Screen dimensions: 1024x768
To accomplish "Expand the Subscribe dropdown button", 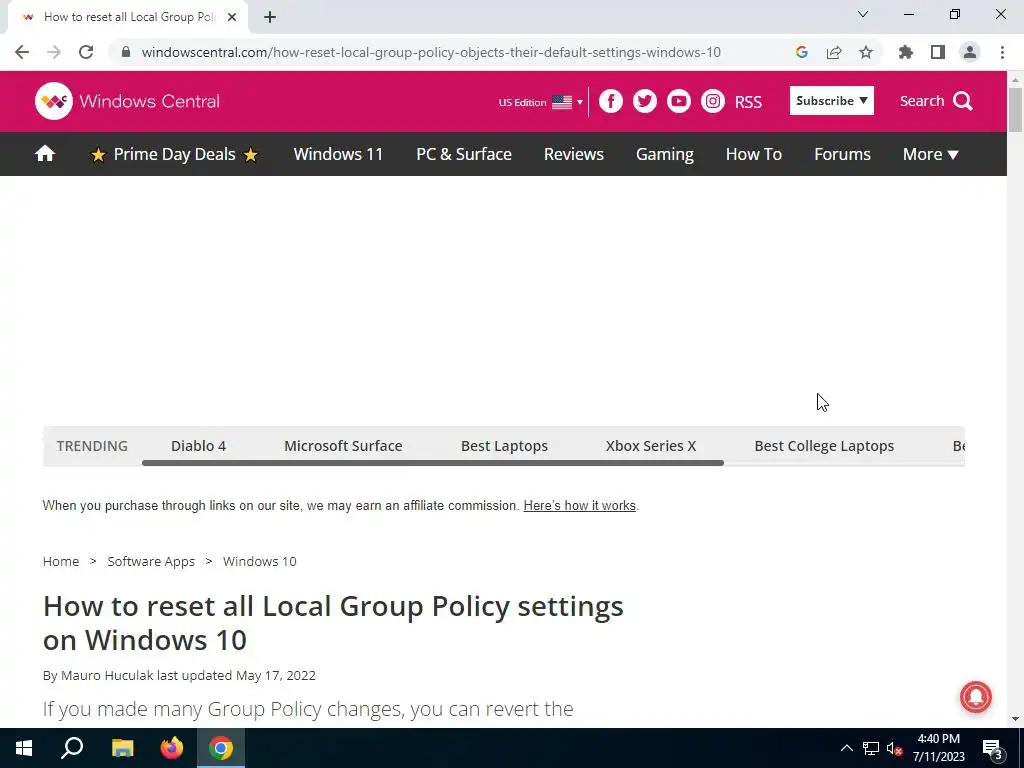I will tap(831, 101).
